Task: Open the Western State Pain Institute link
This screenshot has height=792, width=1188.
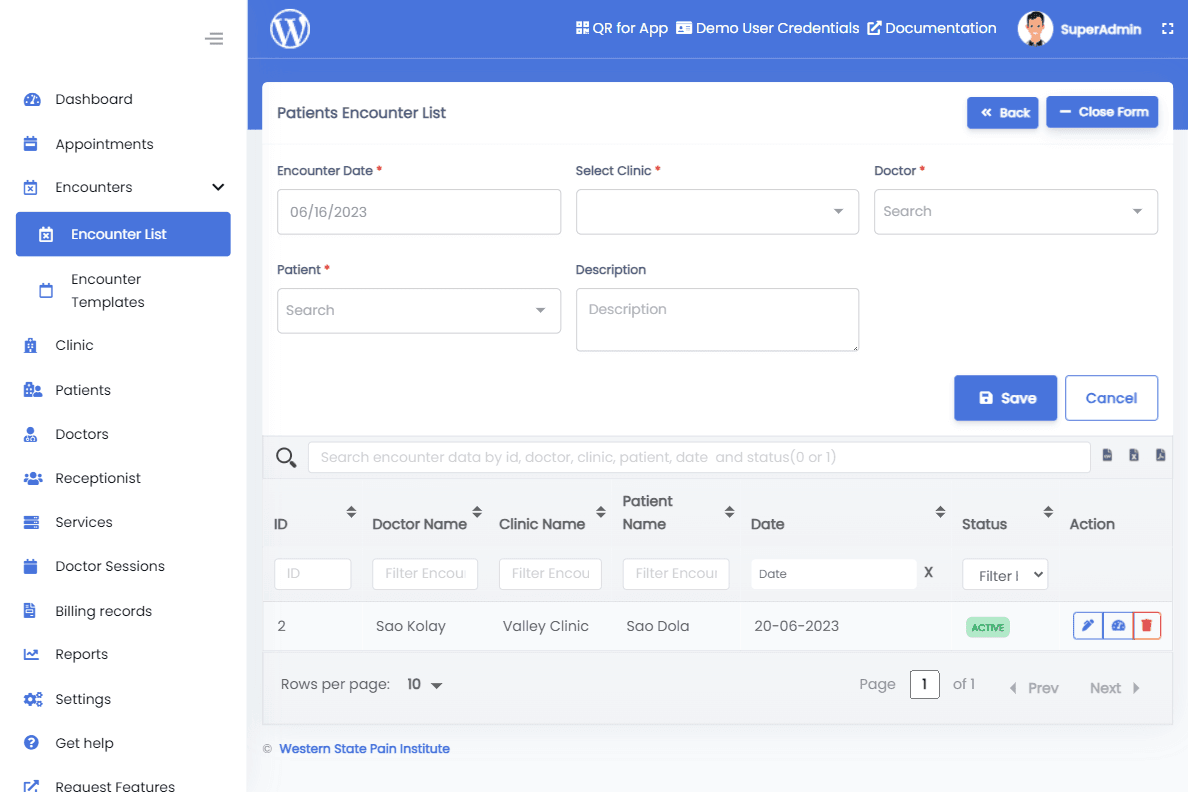Action: click(364, 748)
